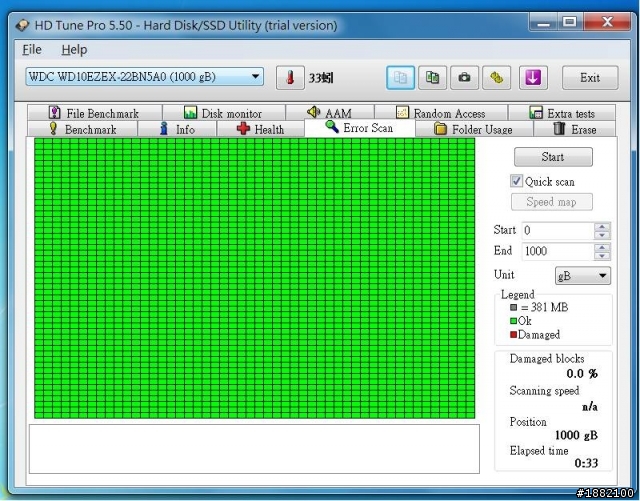Screen dimensions: 640x501
Task: Click the empty scan log text box
Action: (x=254, y=449)
